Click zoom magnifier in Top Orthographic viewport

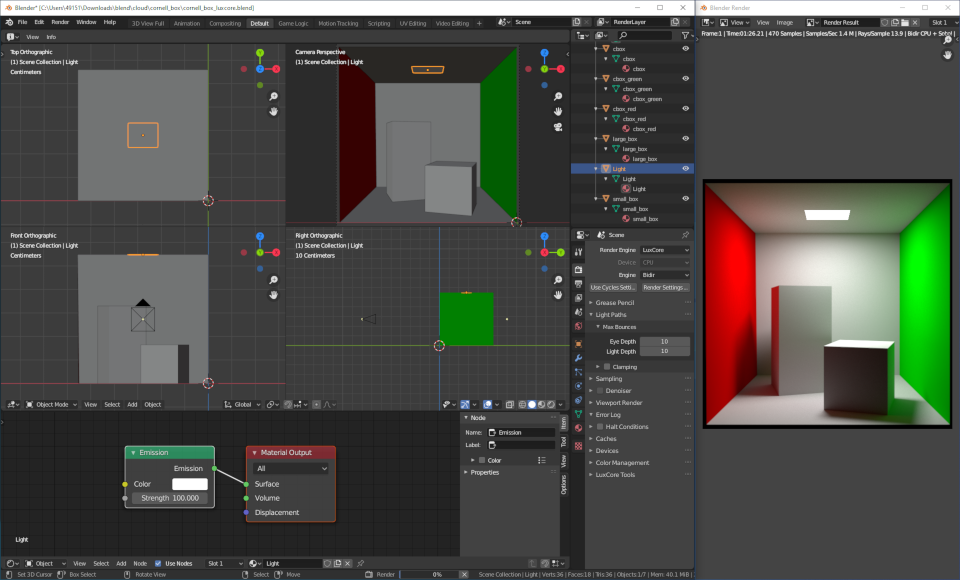(274, 97)
